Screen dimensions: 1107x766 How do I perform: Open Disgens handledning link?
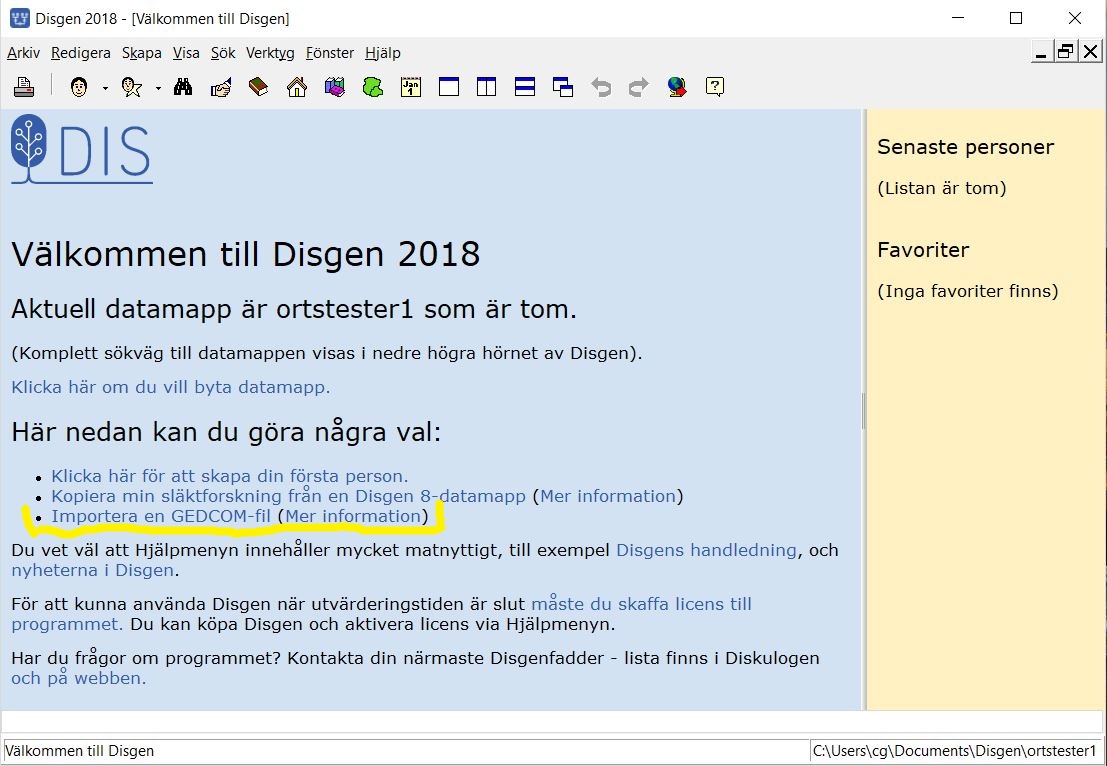706,550
